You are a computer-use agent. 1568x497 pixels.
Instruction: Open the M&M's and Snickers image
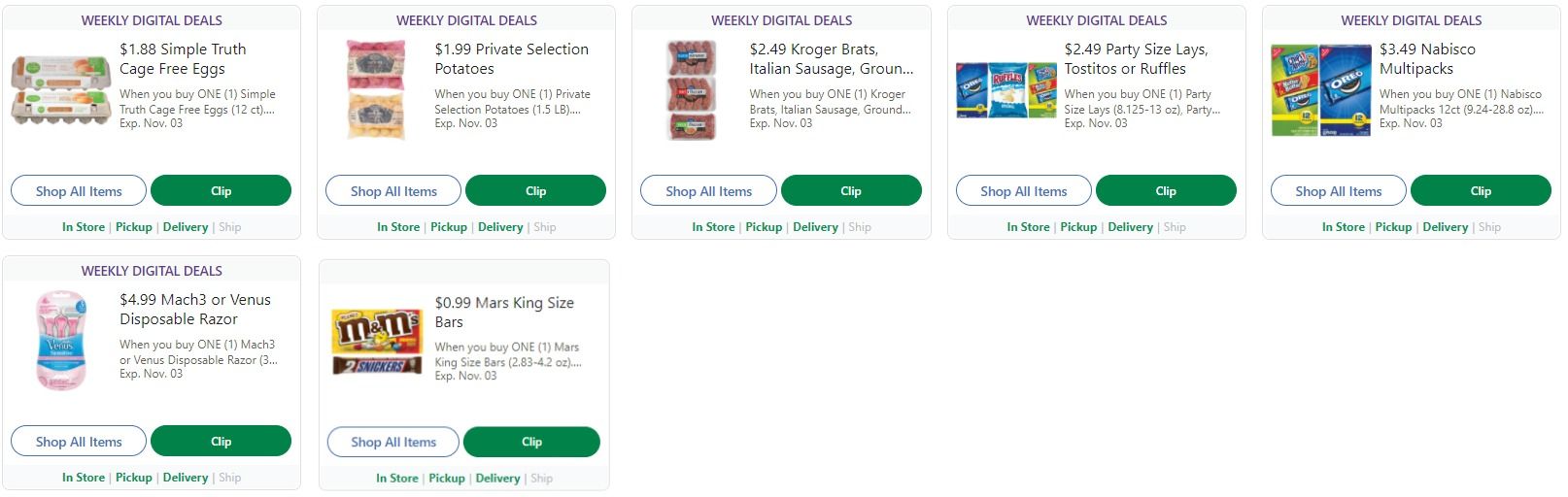point(377,342)
